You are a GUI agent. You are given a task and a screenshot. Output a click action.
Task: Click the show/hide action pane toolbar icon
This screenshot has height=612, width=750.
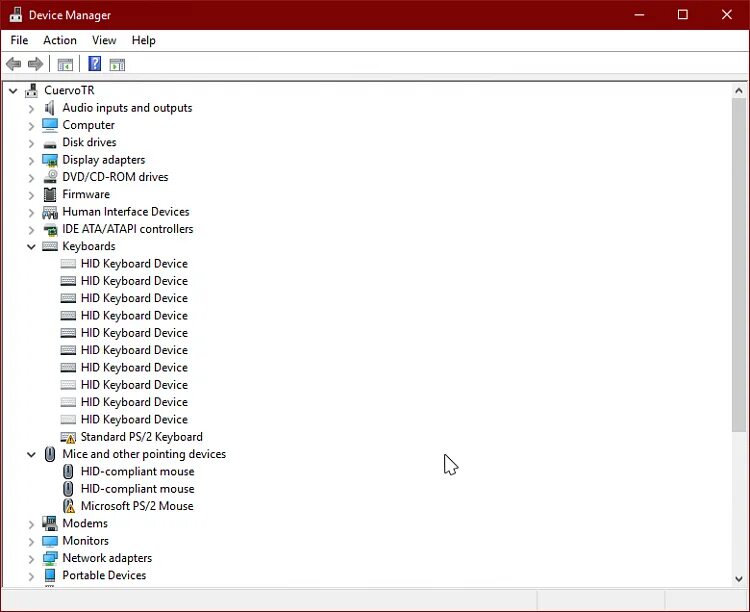click(117, 64)
